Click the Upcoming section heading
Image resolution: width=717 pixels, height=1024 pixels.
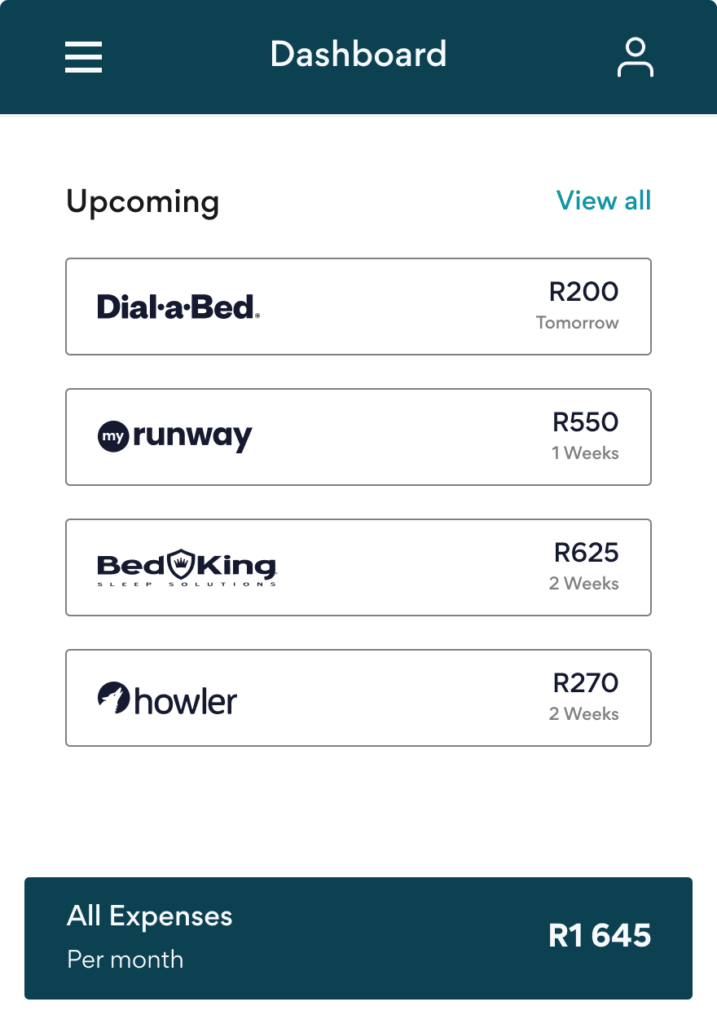click(x=142, y=202)
